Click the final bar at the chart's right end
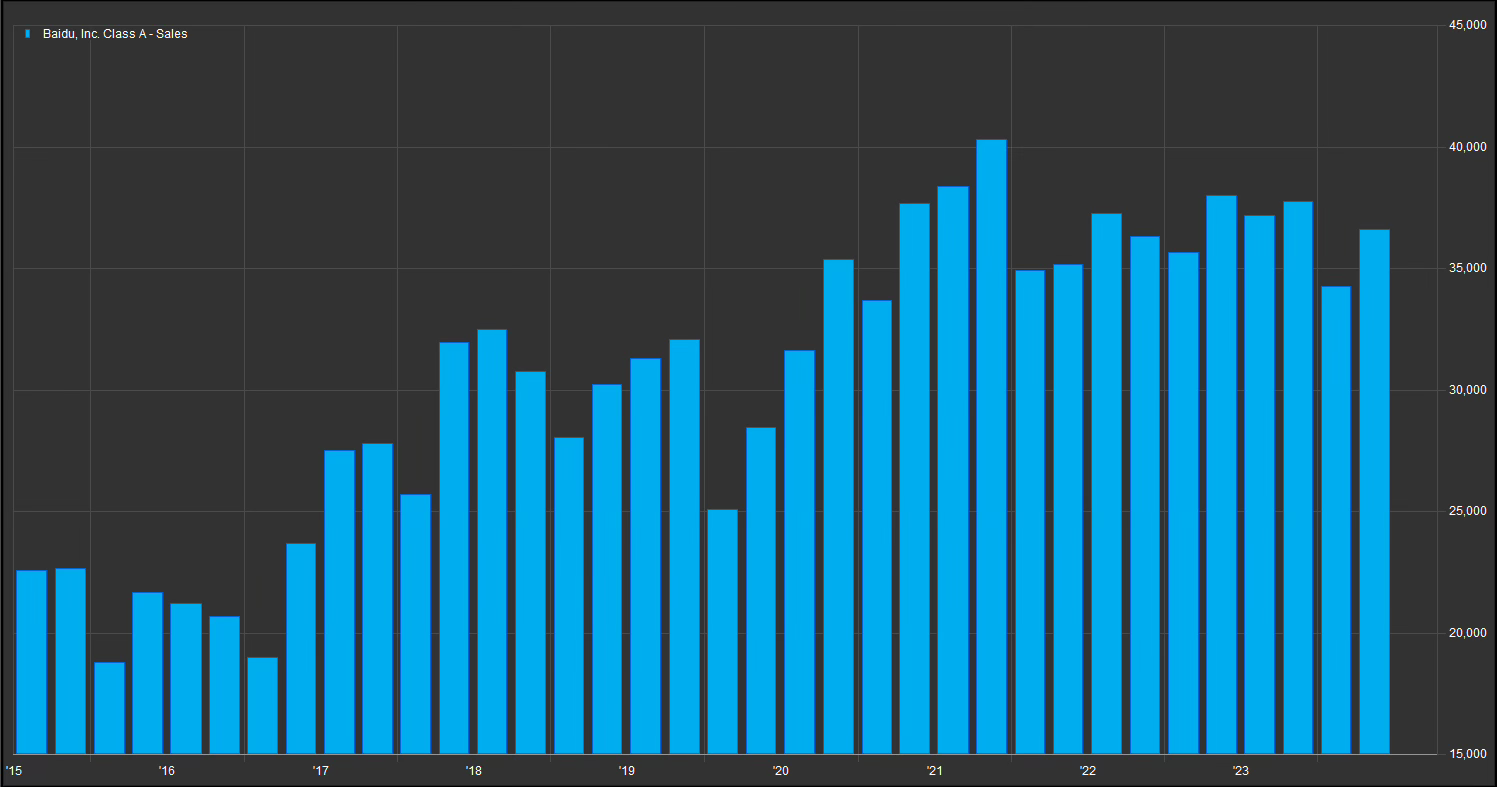Viewport: 1497px width, 787px height. coord(1374,491)
